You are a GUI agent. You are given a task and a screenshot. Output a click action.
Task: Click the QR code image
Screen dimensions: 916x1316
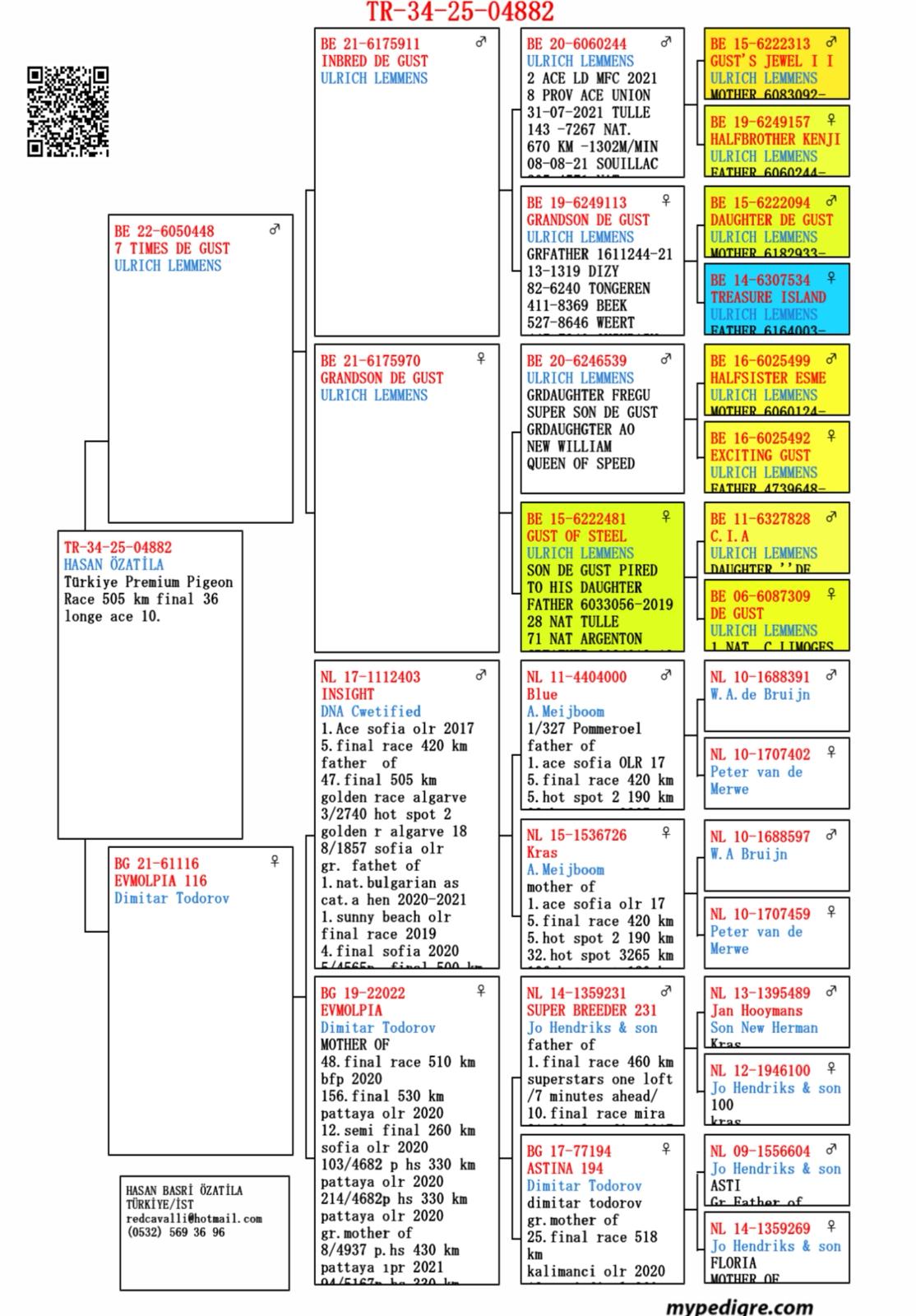pos(67,111)
